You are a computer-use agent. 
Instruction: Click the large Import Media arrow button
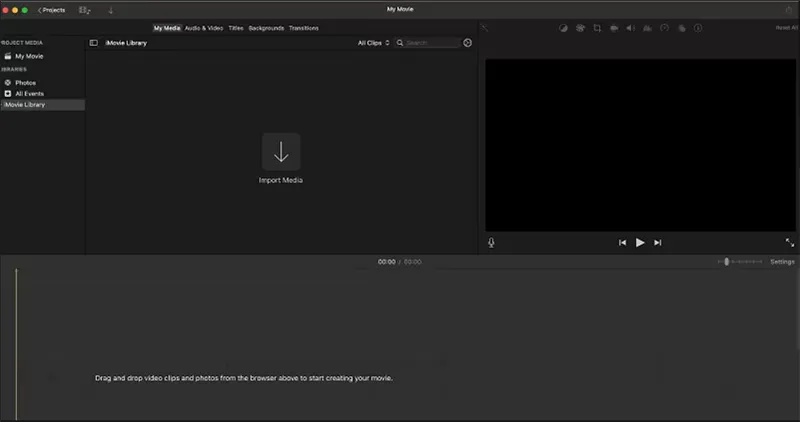tap(281, 152)
